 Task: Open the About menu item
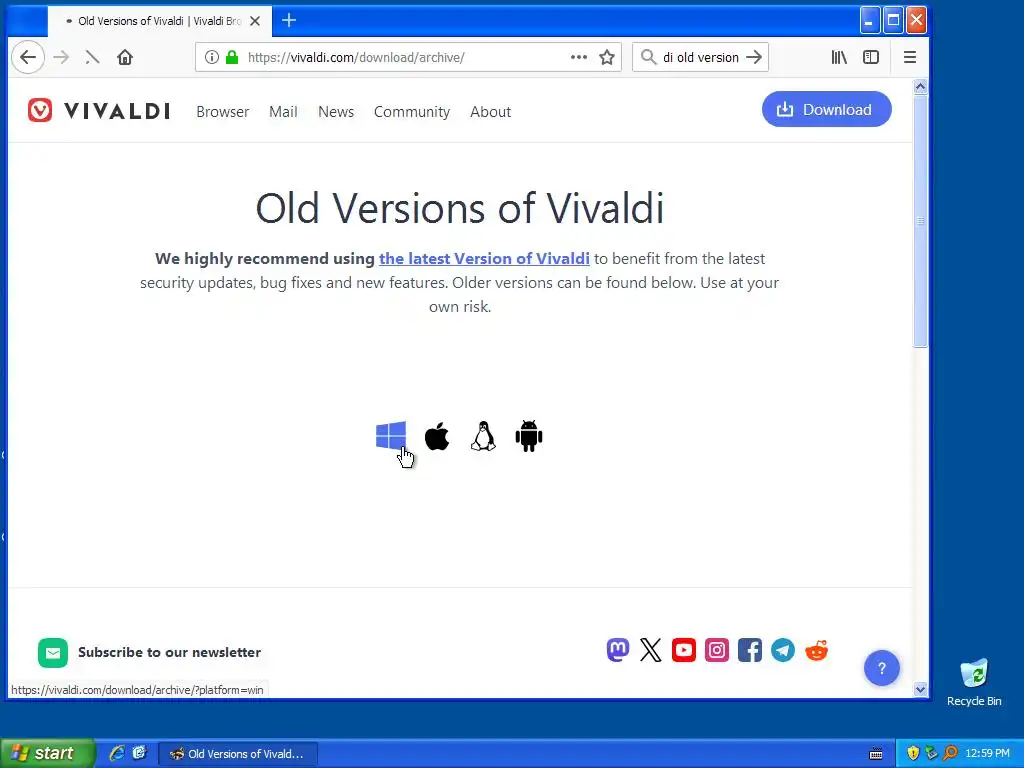(490, 112)
